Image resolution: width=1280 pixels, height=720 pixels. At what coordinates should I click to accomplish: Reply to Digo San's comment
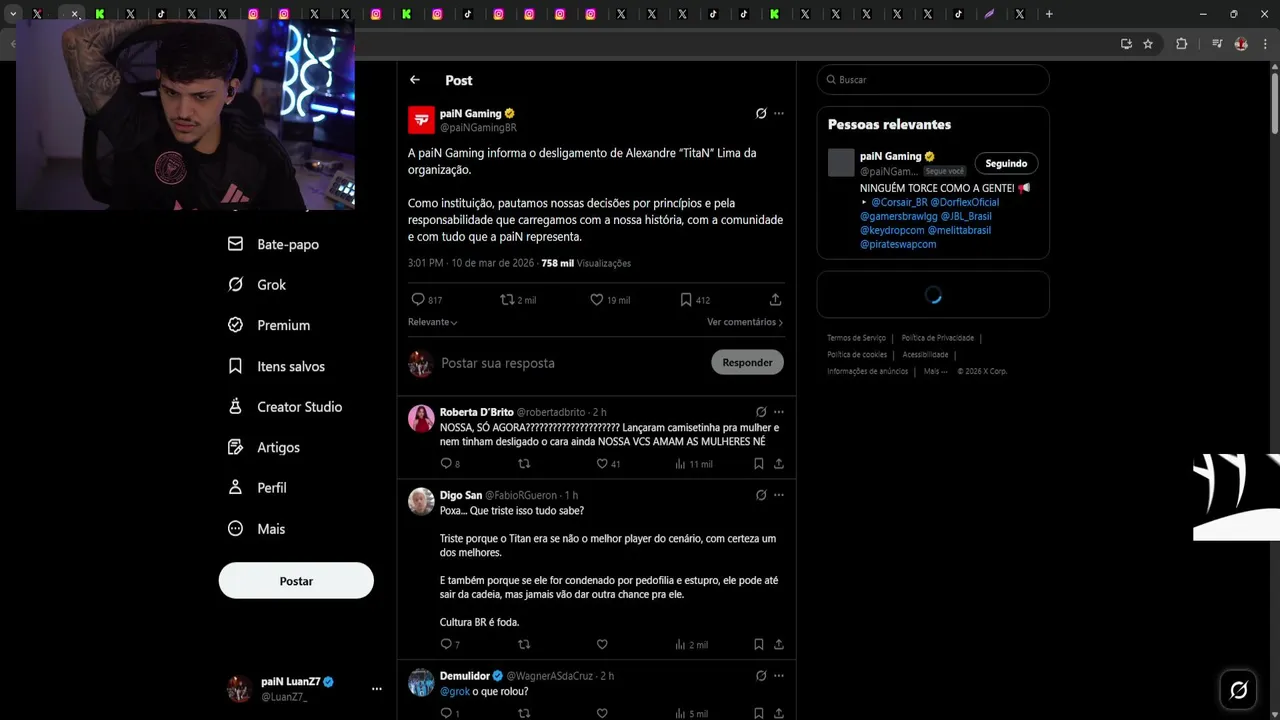[446, 644]
